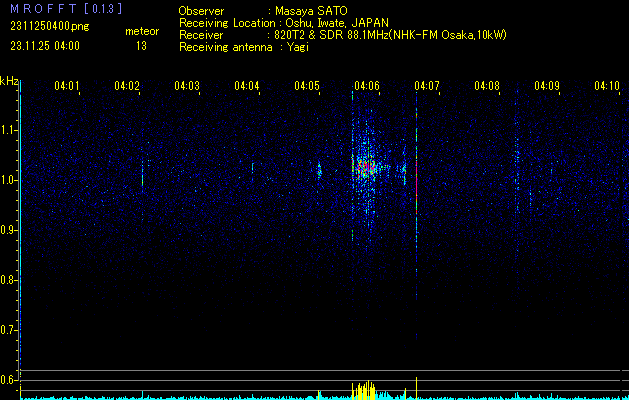The image size is (629, 400).
Task: Select the 0.7 kHz frequency label
Action: tap(9, 329)
